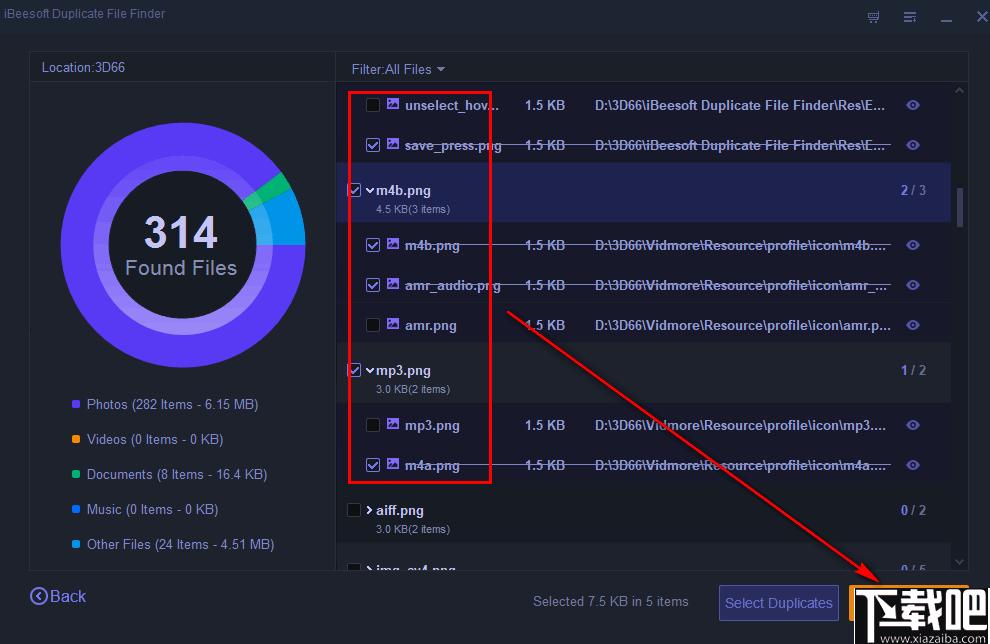This screenshot has height=644, width=990.
Task: Open the menu icon in title bar
Action: pyautogui.click(x=910, y=17)
